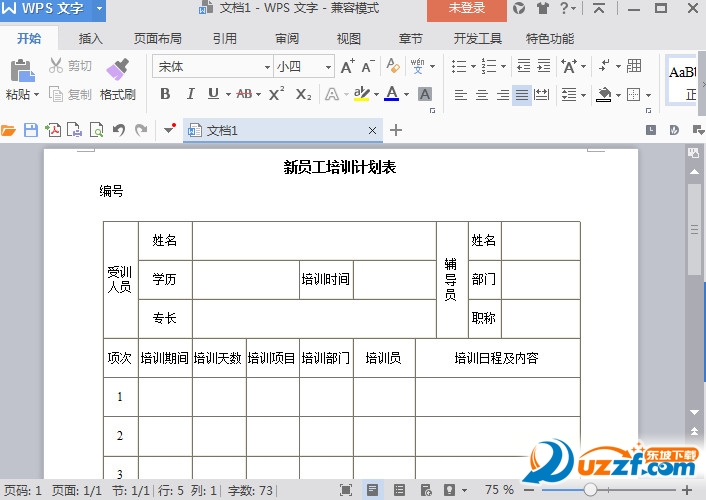Click the zoom slider handle
706x500 pixels.
(x=590, y=490)
